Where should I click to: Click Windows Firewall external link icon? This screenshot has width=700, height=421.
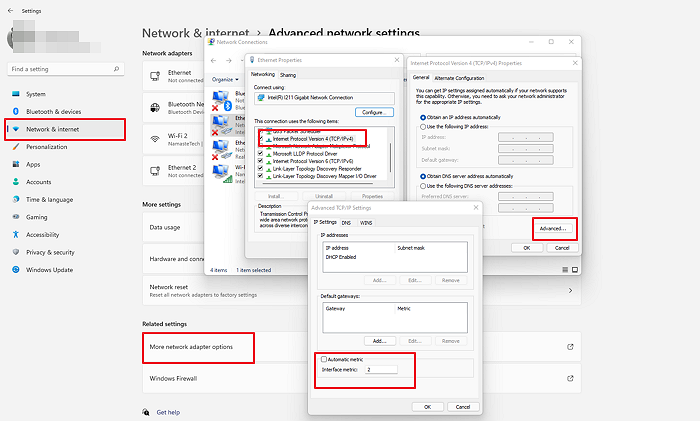coord(570,378)
